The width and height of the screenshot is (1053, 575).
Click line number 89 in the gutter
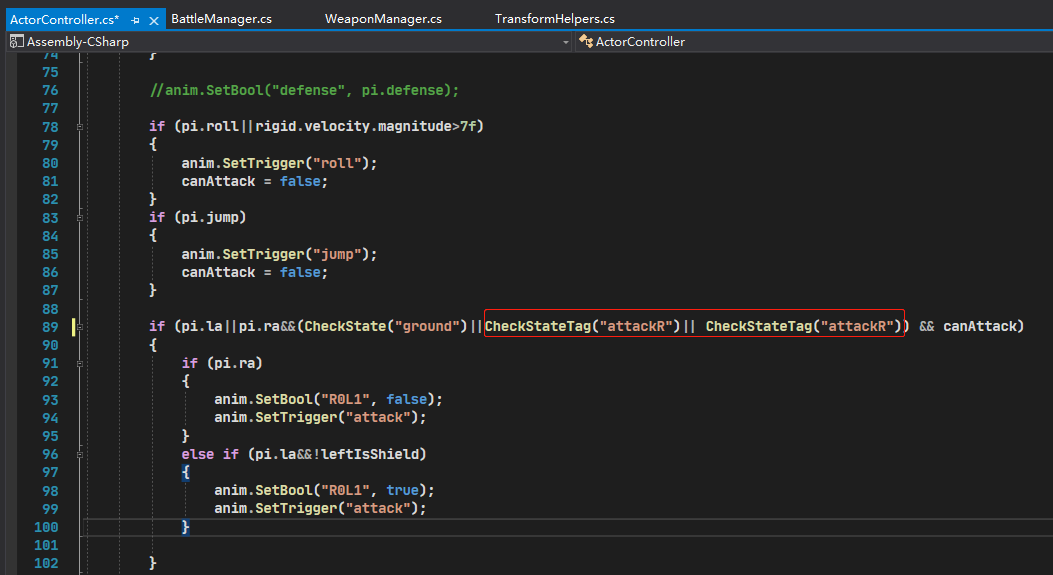coord(50,327)
